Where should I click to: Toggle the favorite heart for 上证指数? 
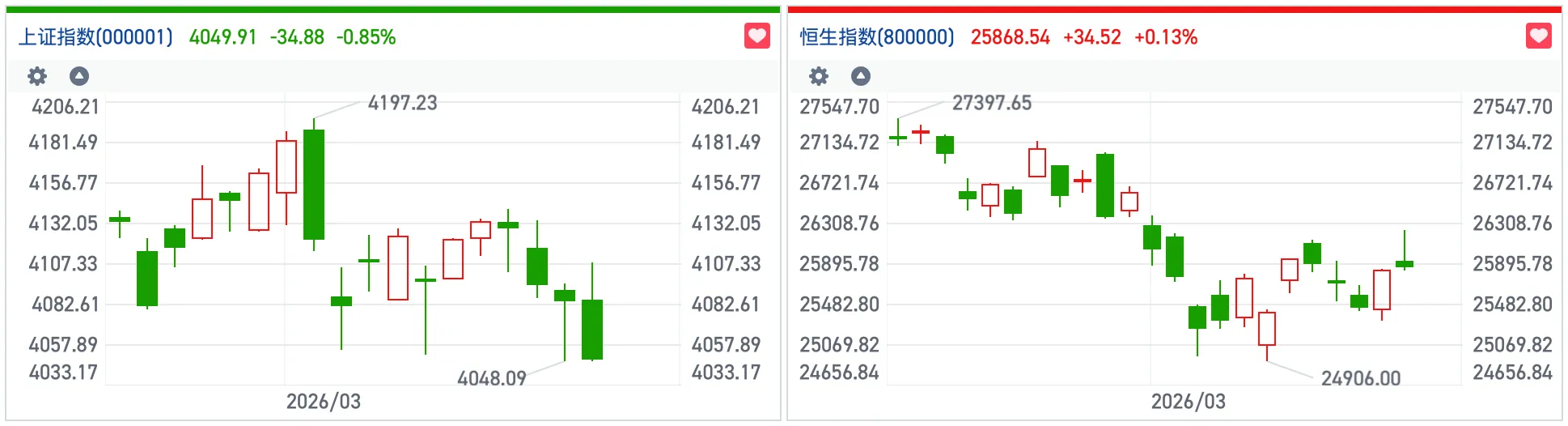756,36
